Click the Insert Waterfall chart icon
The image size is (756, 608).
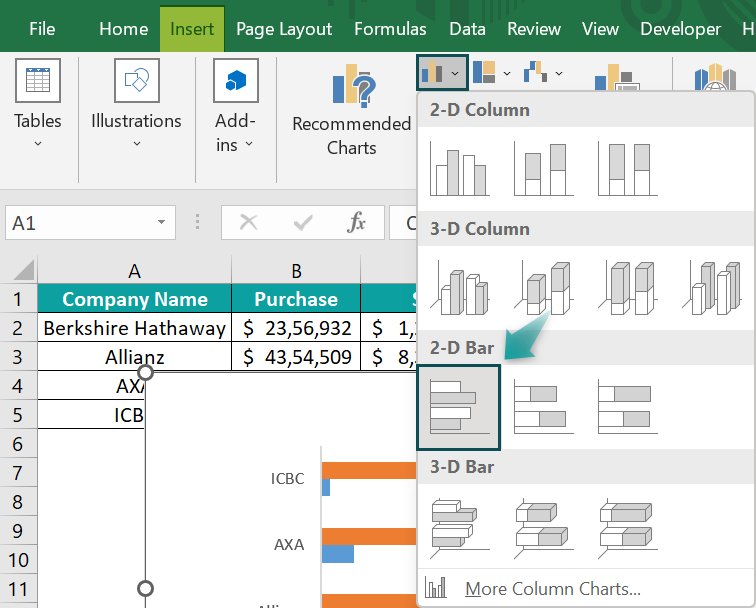[x=535, y=73]
